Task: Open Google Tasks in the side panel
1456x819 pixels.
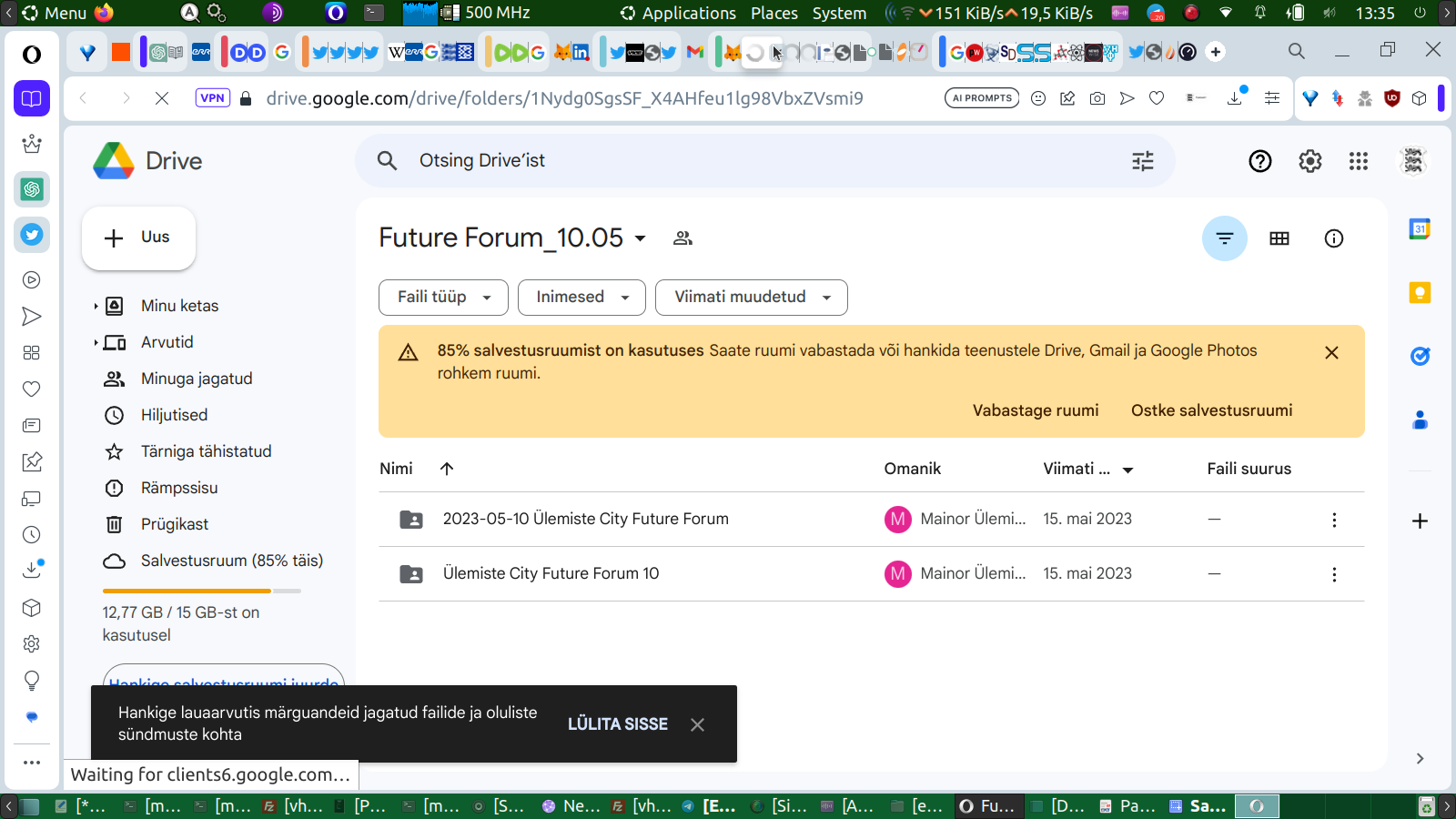Action: click(x=1420, y=356)
